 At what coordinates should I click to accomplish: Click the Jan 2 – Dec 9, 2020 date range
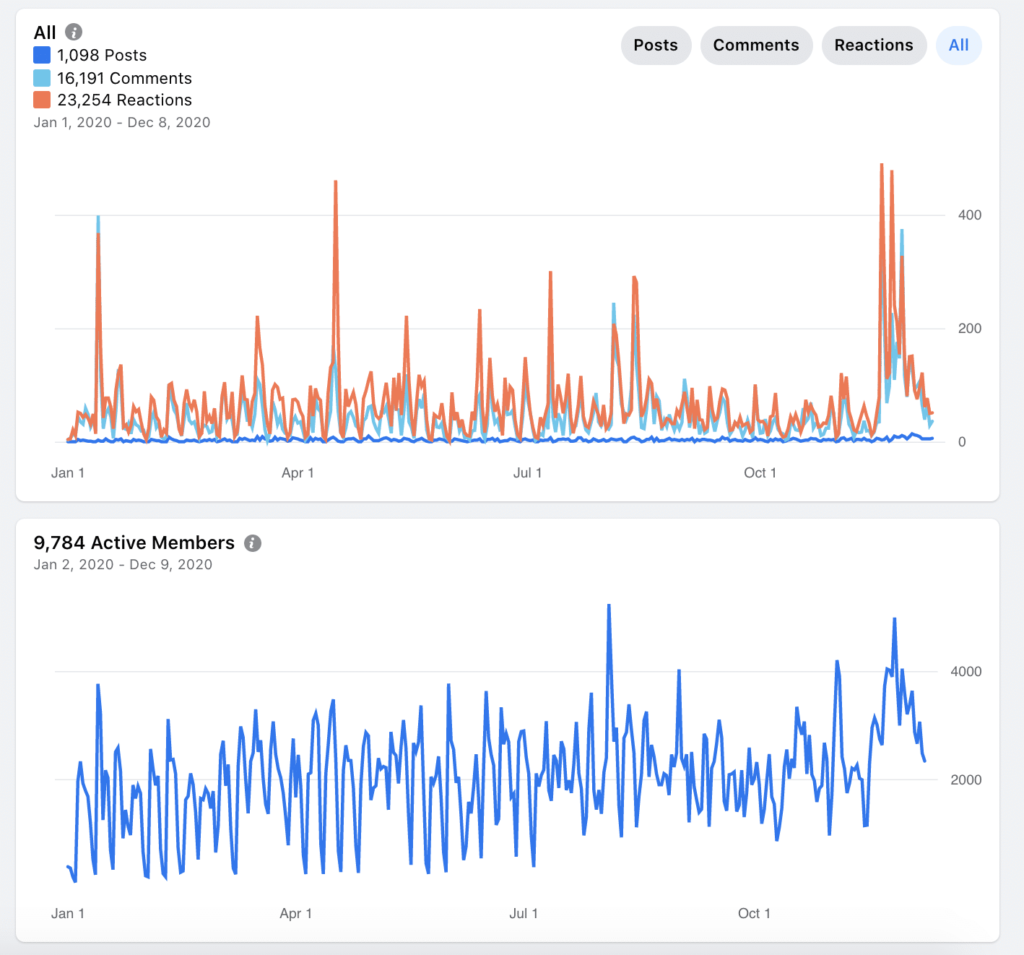(x=122, y=564)
